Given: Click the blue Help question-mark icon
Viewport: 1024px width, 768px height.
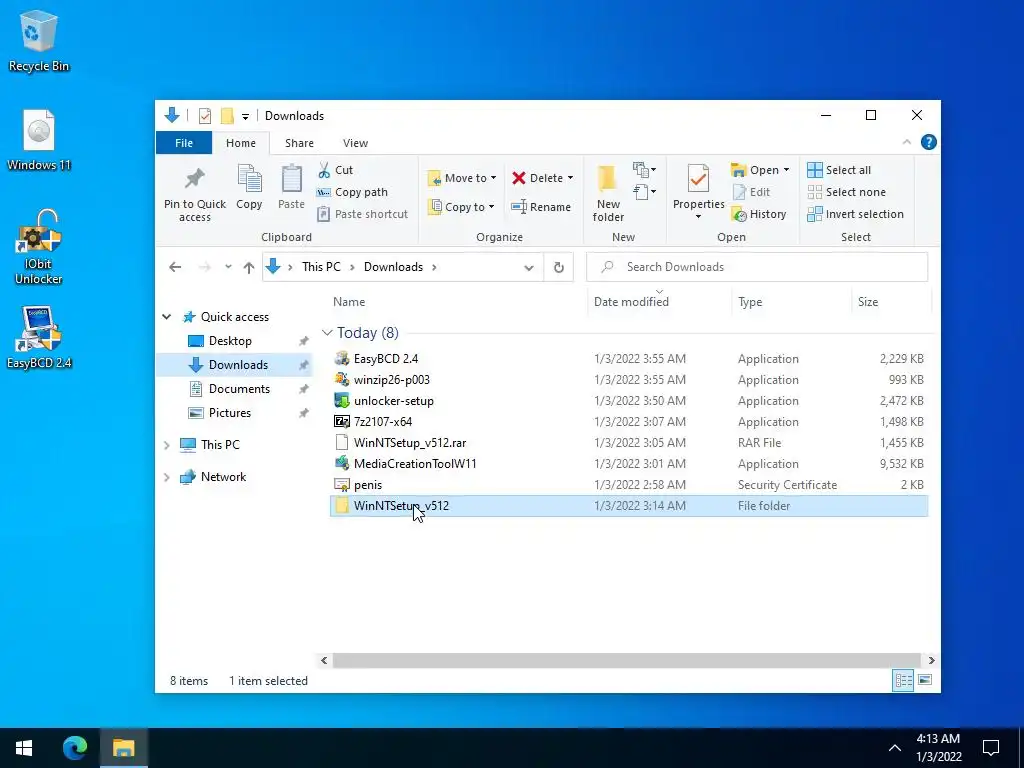Looking at the screenshot, I should tap(928, 142).
